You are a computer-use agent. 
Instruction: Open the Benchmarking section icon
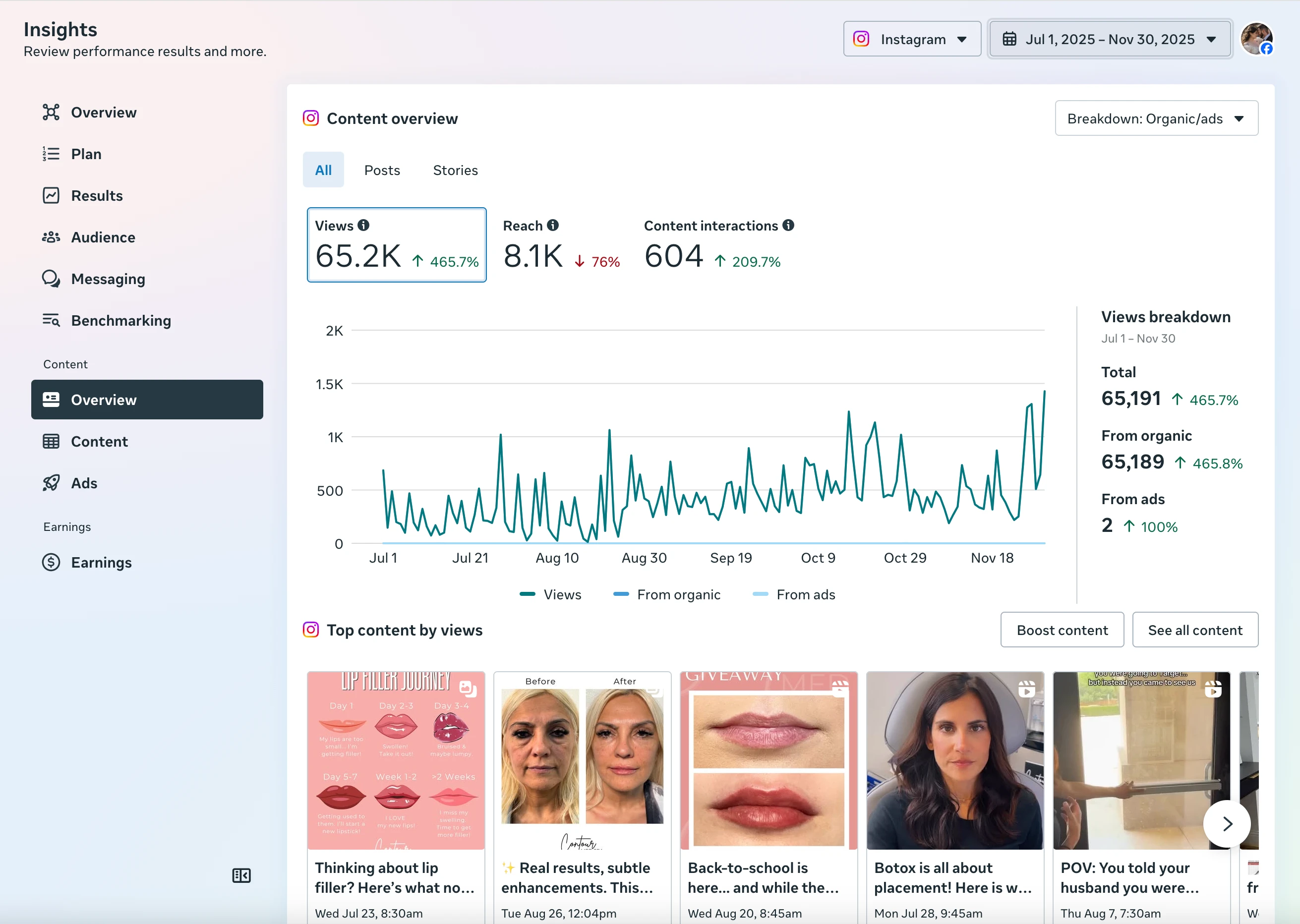click(51, 320)
